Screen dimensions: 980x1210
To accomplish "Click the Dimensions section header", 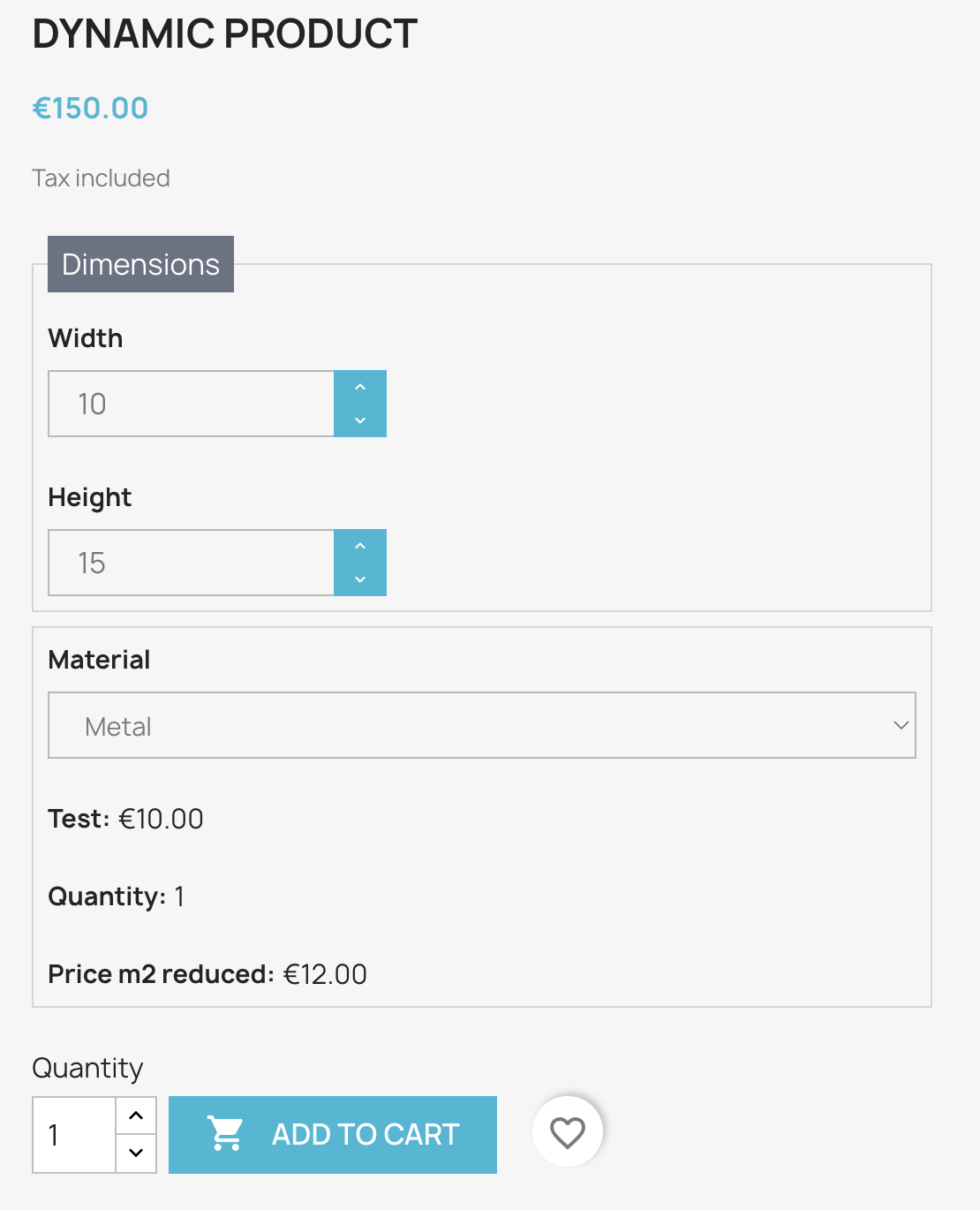I will (140, 264).
